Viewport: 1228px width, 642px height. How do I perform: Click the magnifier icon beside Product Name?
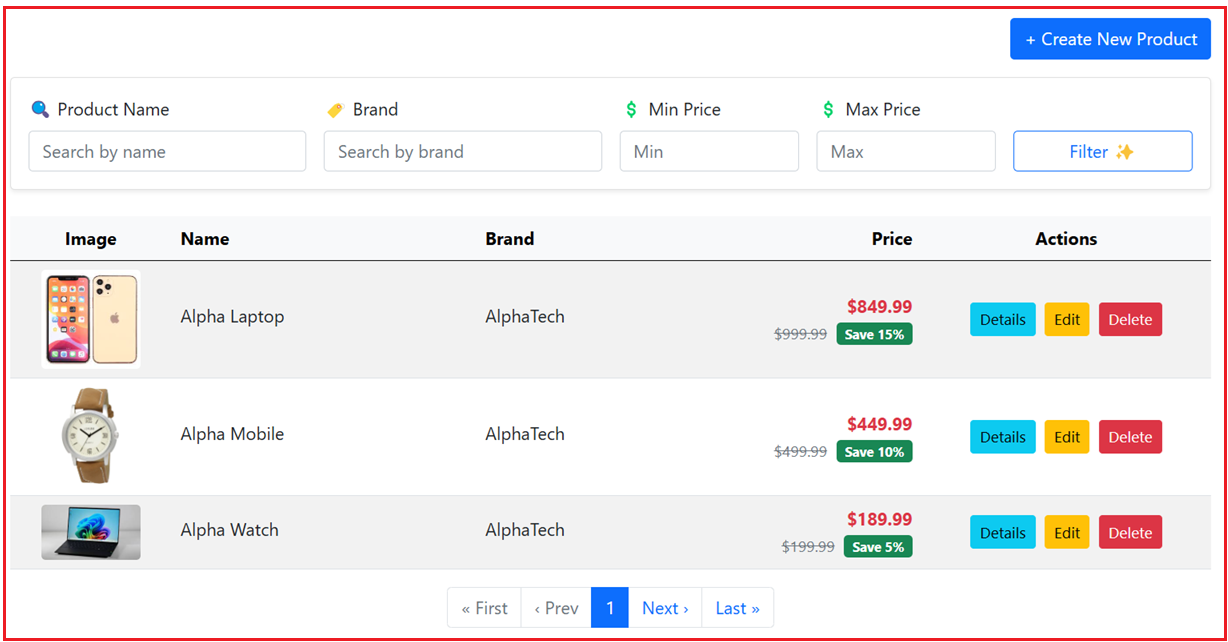pyautogui.click(x=40, y=110)
